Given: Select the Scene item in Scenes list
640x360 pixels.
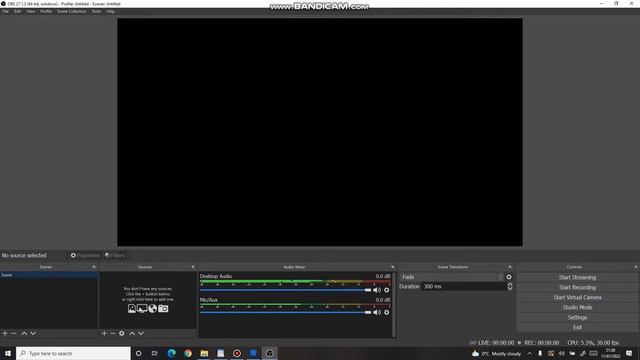Looking at the screenshot, I should point(49,275).
